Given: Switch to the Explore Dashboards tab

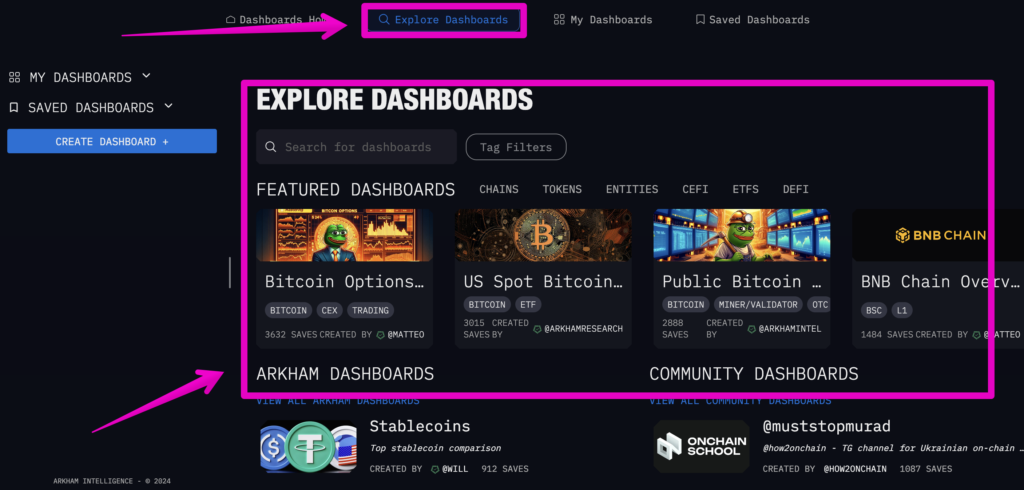Looking at the screenshot, I should [x=443, y=20].
